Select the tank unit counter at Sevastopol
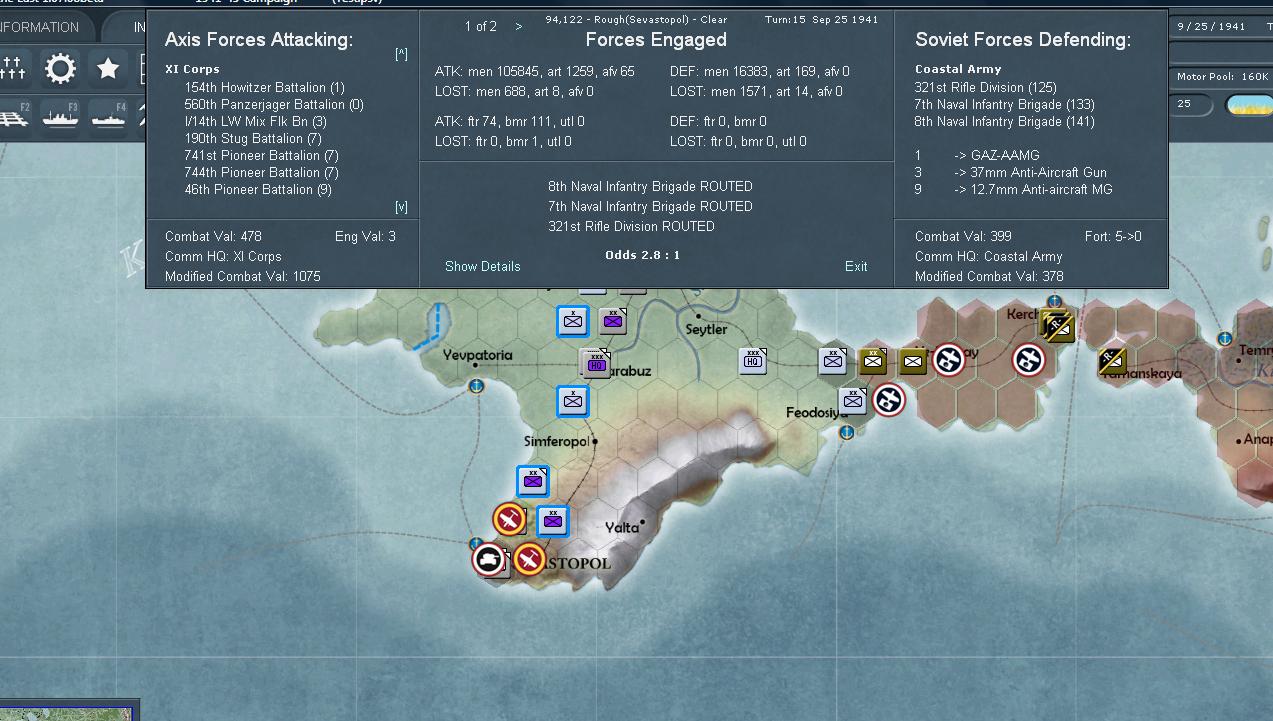Screen dimensions: 1273x721 click(x=490, y=559)
